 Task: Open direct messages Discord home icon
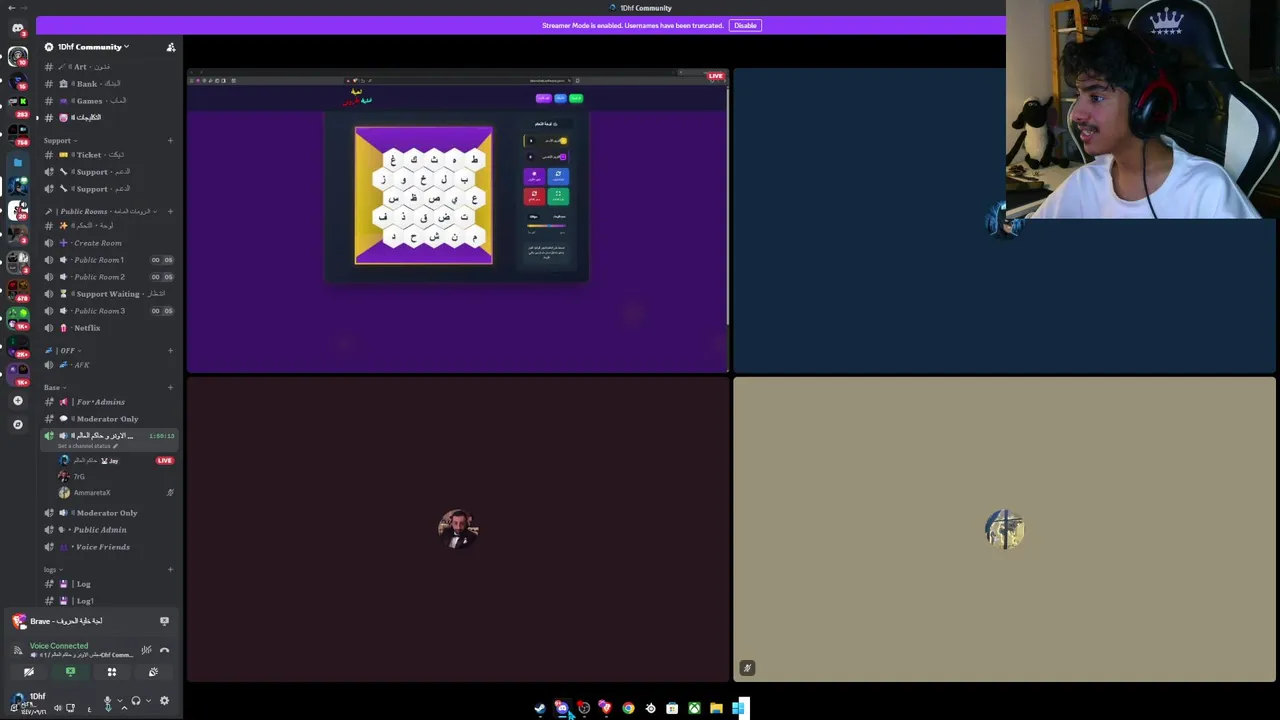(x=18, y=29)
